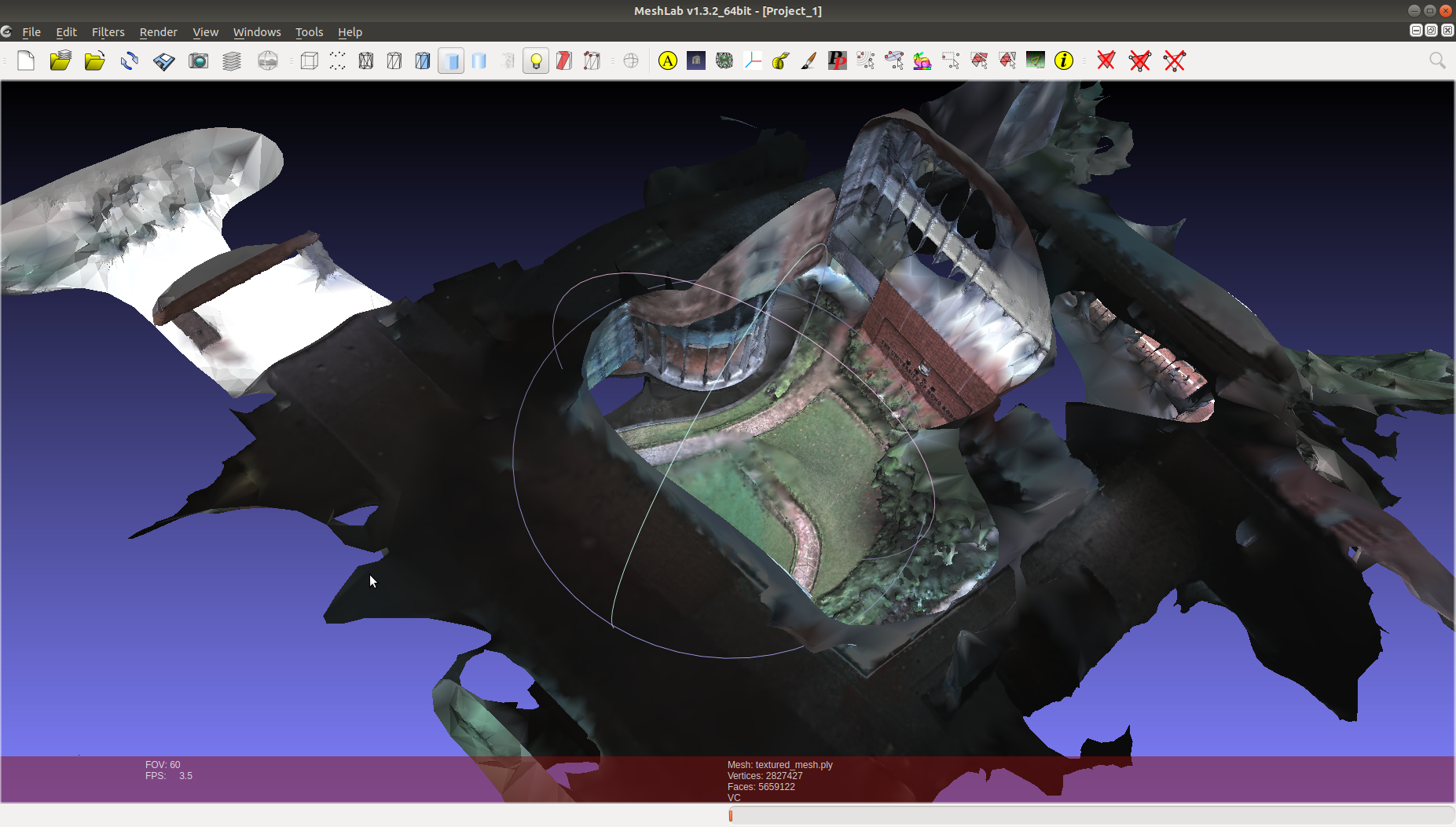The height and width of the screenshot is (827, 1456).
Task: Expand the View menu
Action: click(205, 32)
